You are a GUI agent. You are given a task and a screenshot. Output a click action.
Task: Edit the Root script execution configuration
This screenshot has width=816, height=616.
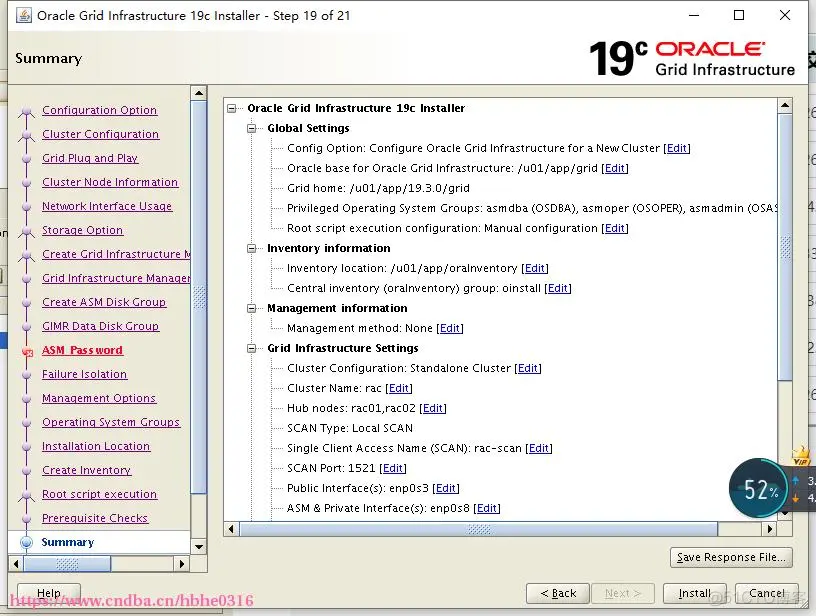tap(615, 228)
